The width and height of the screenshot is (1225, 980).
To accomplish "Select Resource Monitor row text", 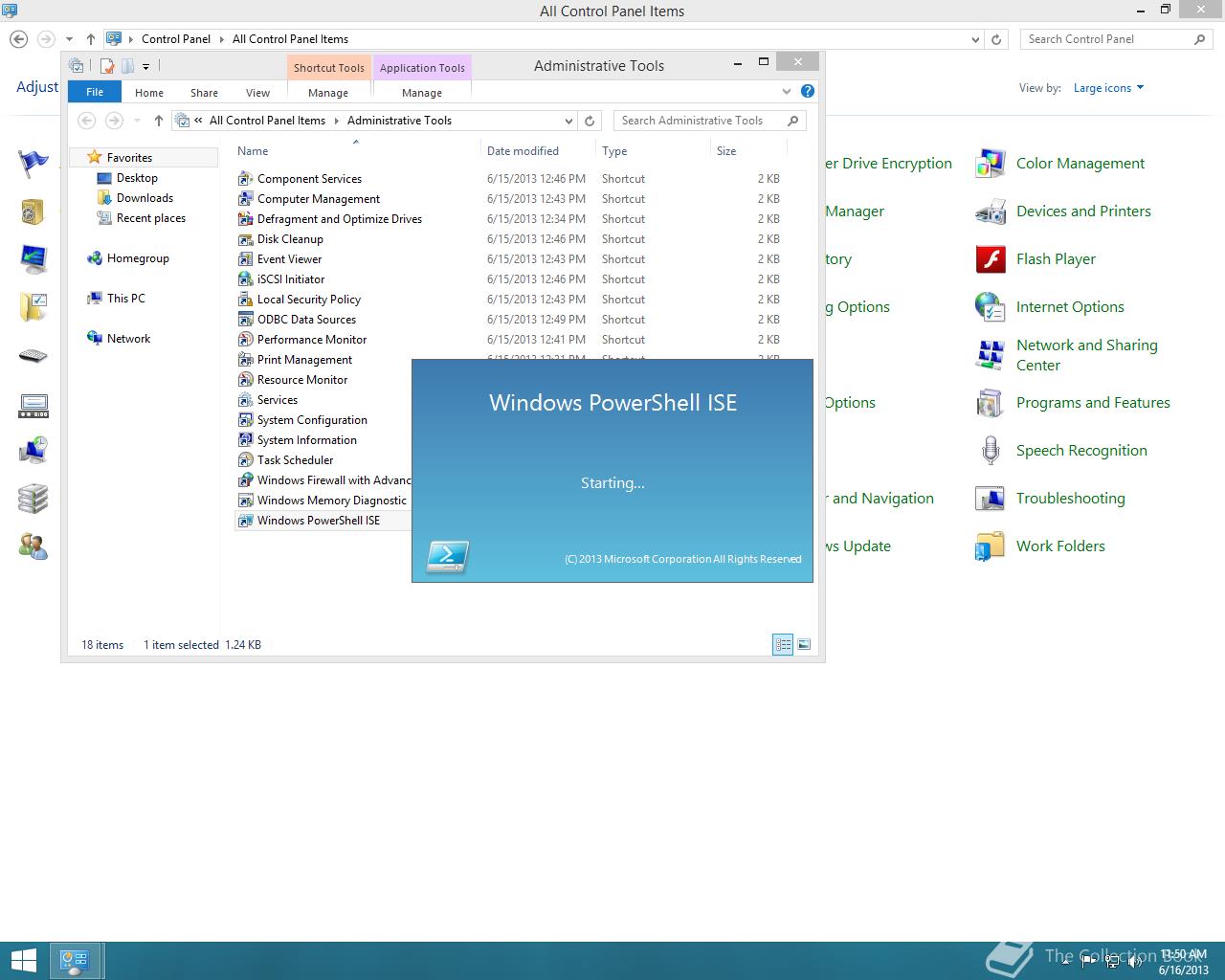I will (x=302, y=380).
